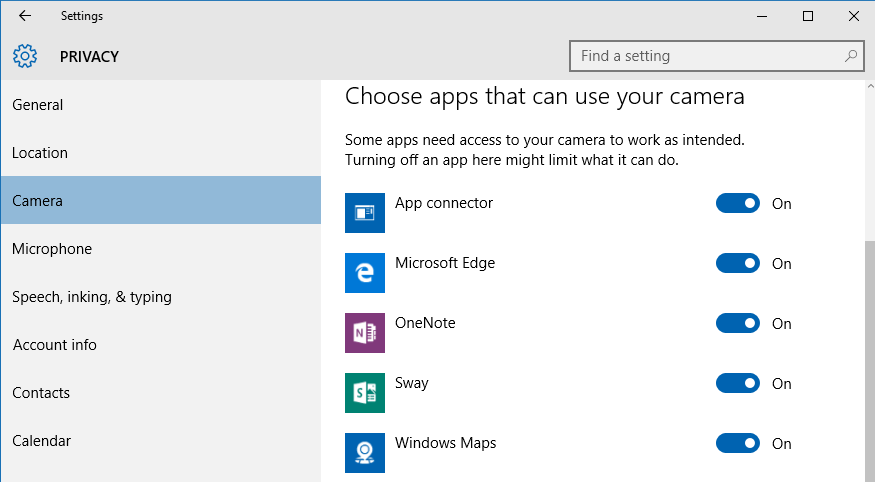Click the Find a setting search box
The width and height of the screenshot is (875, 482).
pos(717,56)
